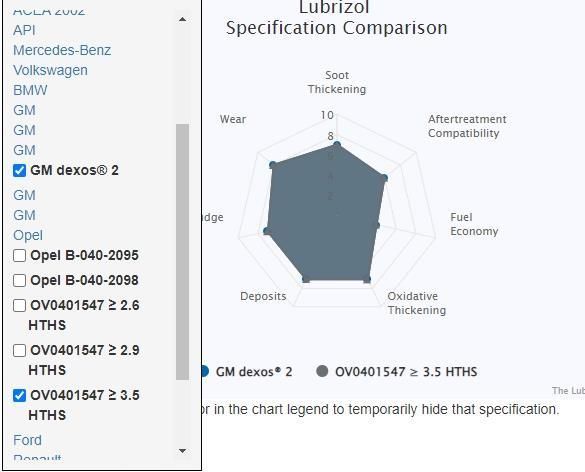Click the scrollbar up arrow
This screenshot has width=585, height=472.
(182, 19)
